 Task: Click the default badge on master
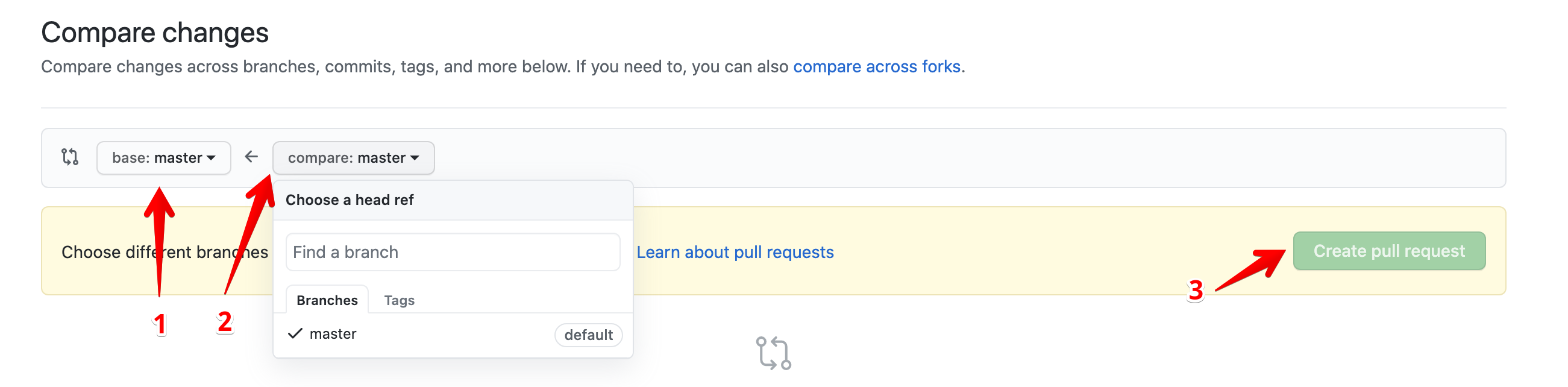[x=588, y=335]
